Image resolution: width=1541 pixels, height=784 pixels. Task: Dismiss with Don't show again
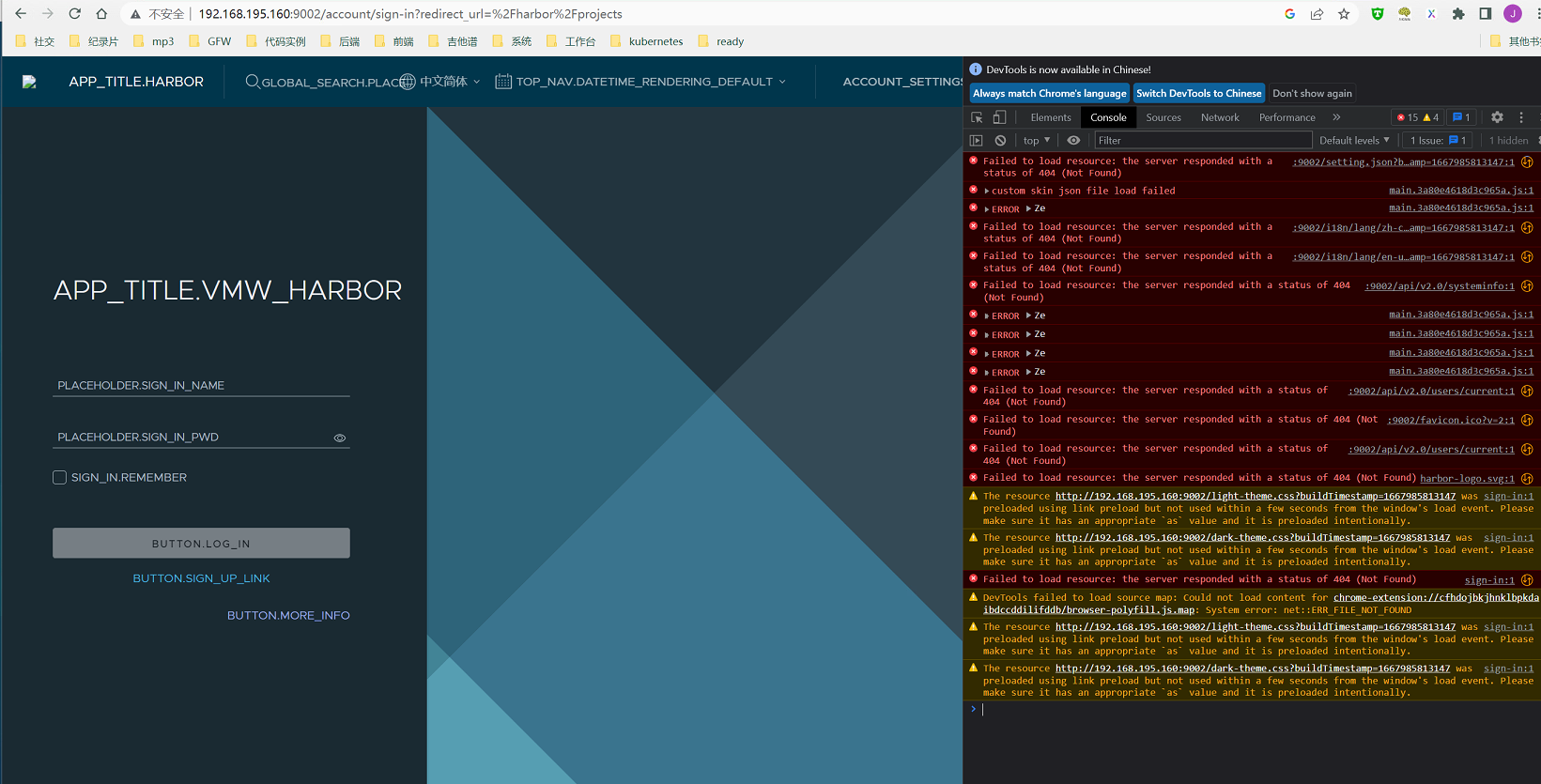1312,93
